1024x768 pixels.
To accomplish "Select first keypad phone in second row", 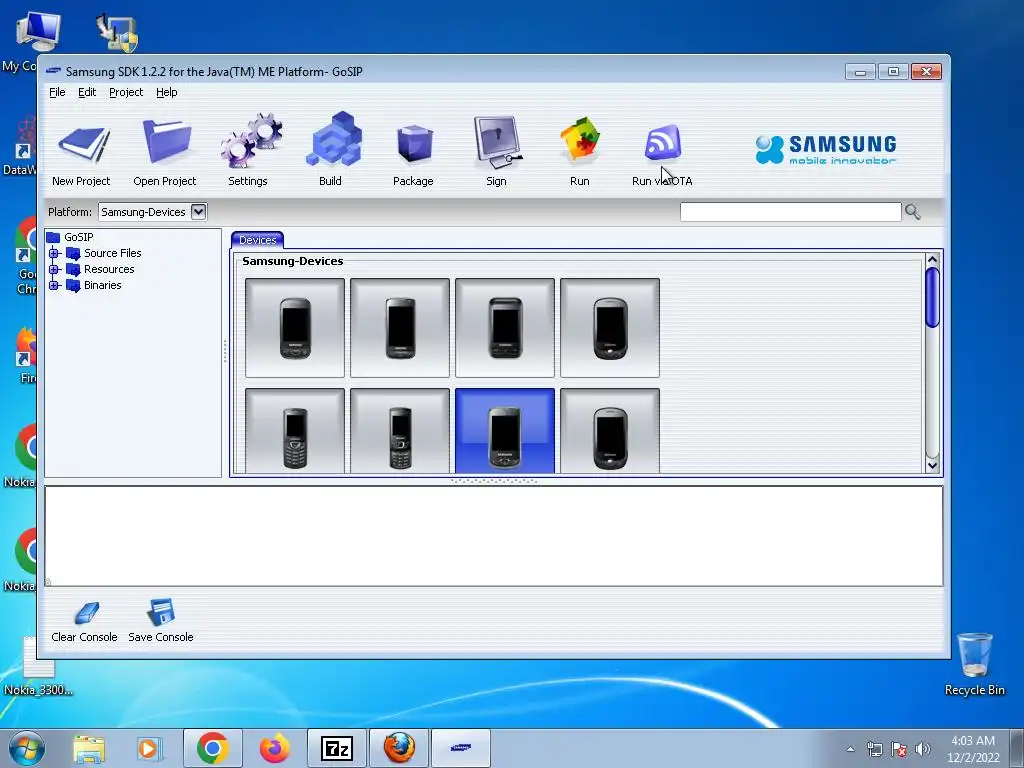I will [295, 431].
